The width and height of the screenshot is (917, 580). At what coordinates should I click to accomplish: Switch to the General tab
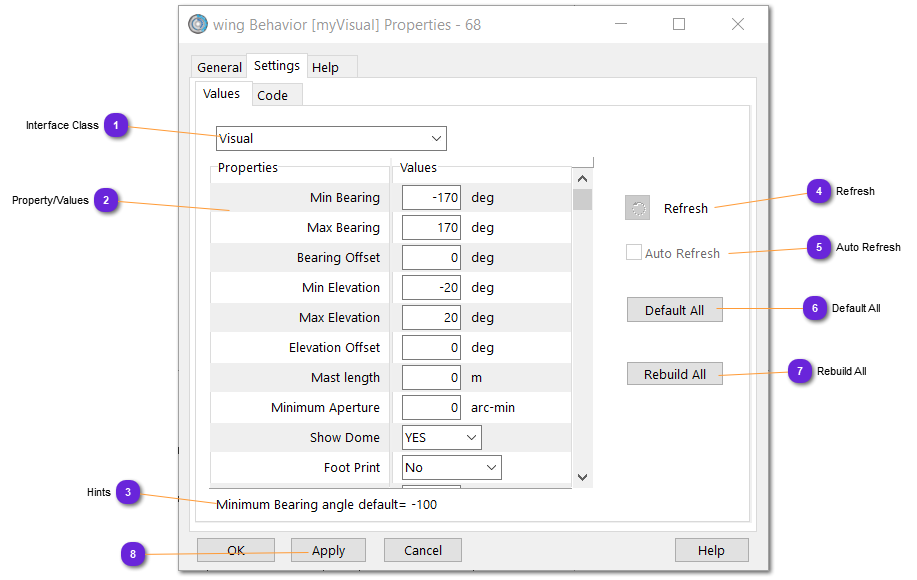[219, 67]
